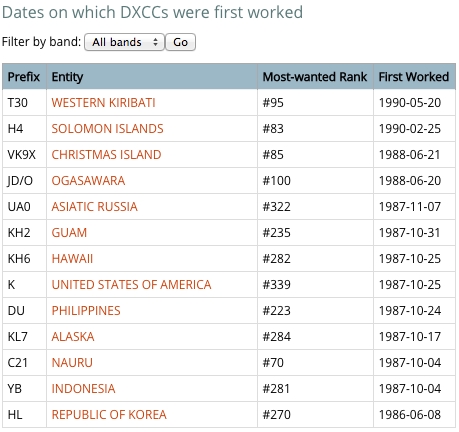Open the CHRISTMAS ISLAND entity link
The height and width of the screenshot is (432, 459).
point(106,155)
